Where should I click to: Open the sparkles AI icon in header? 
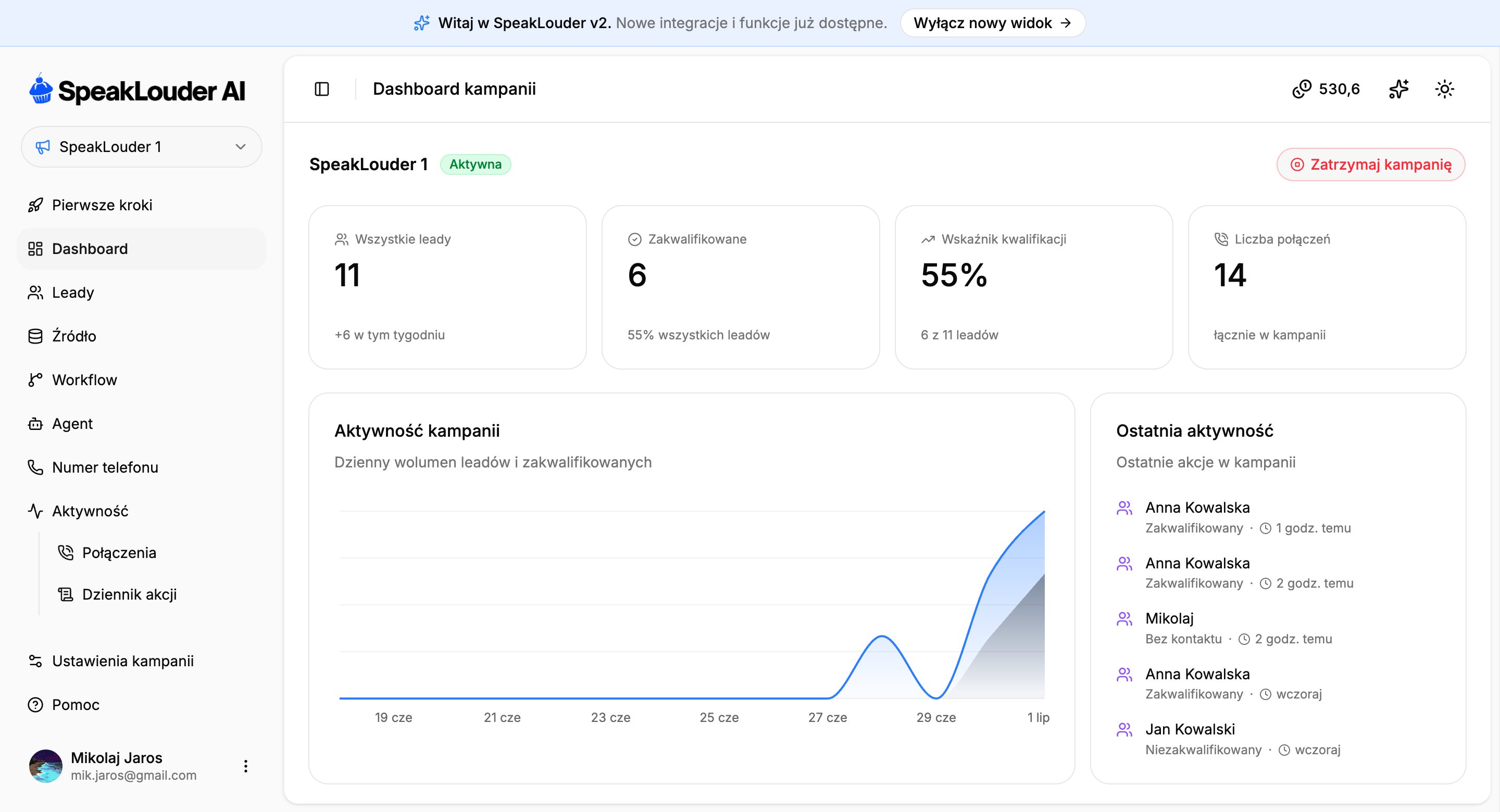point(1398,89)
